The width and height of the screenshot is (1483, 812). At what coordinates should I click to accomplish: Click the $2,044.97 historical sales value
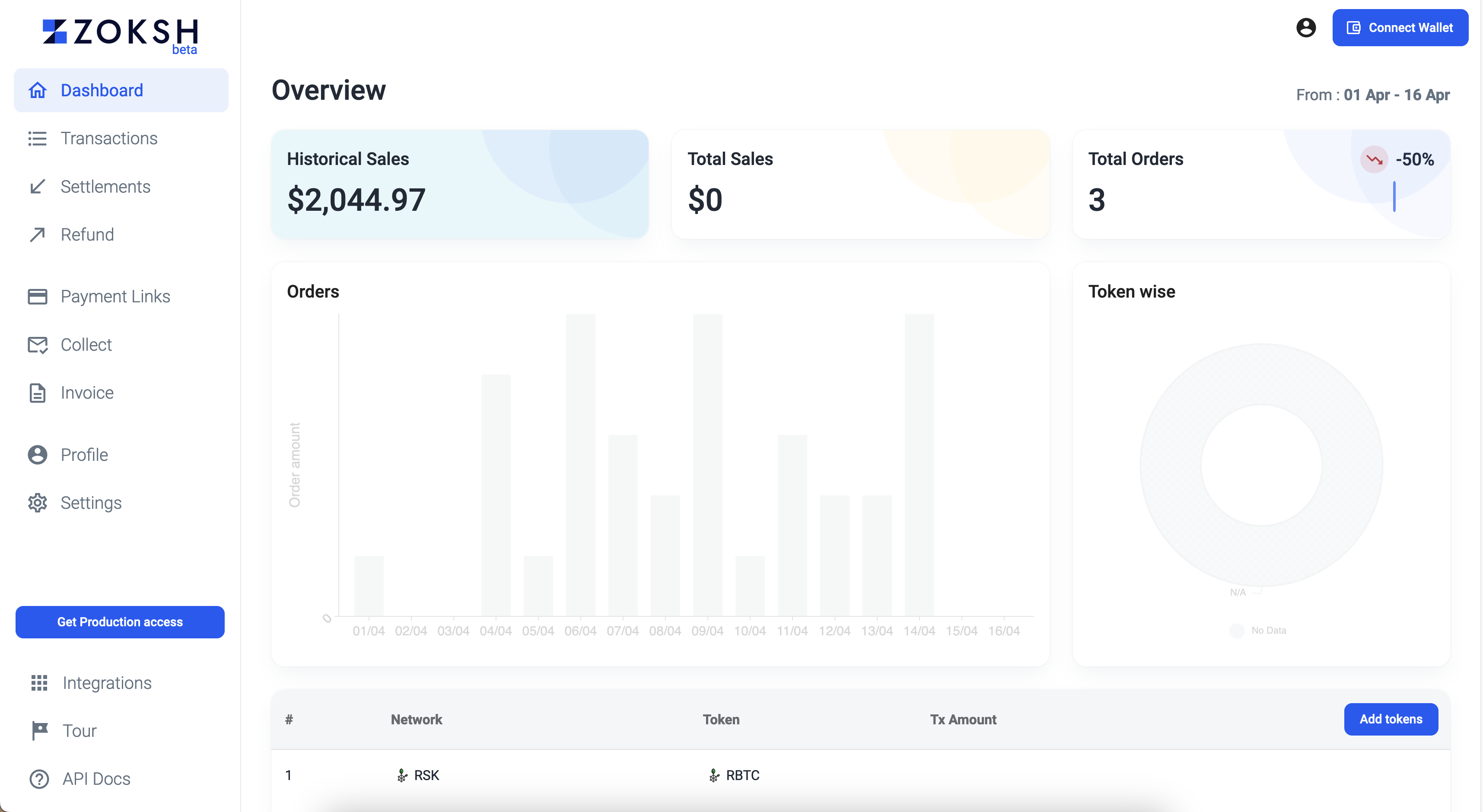[356, 200]
